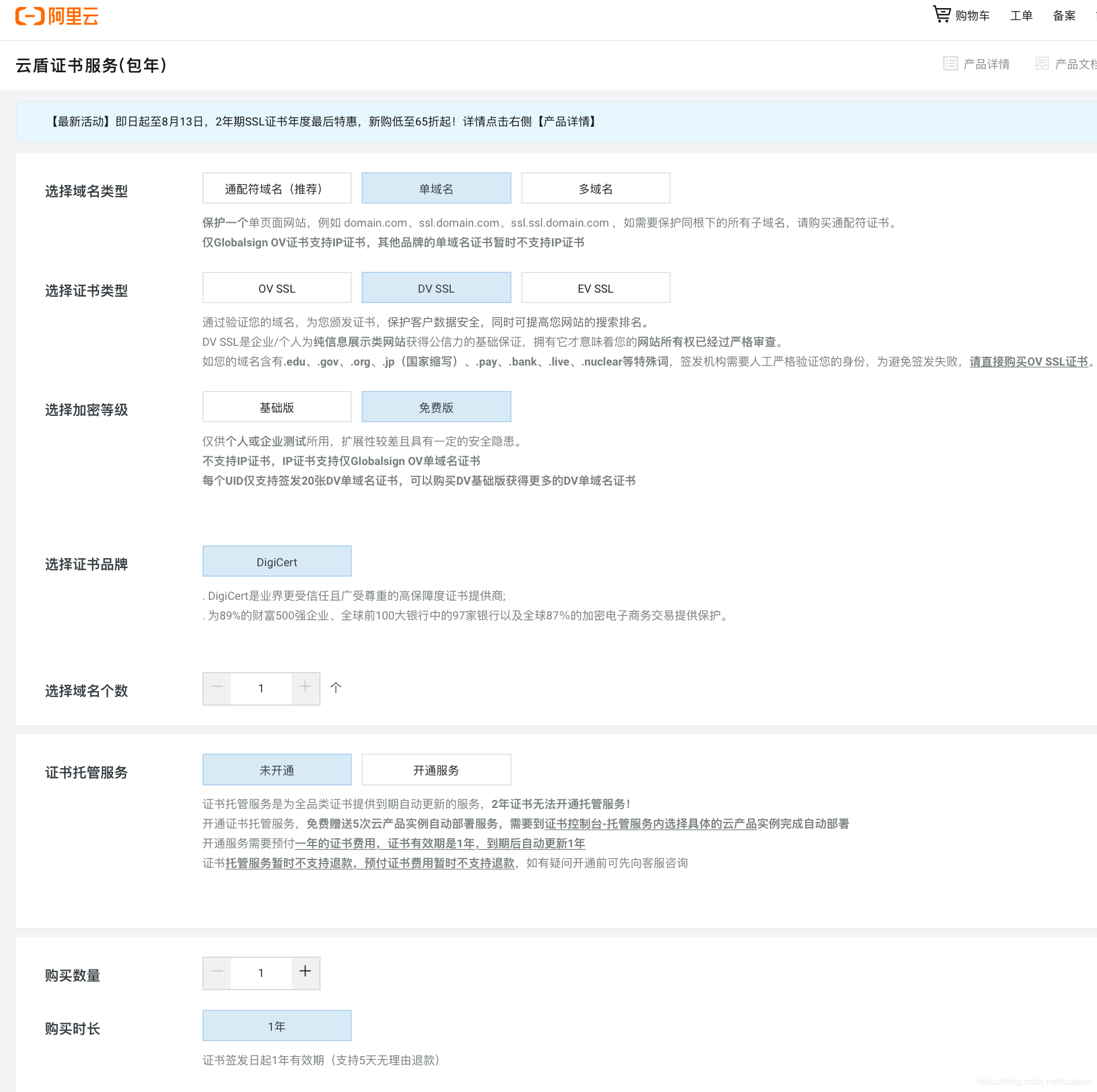
Task: Open 工单 in the top navigation
Action: pos(1021,16)
